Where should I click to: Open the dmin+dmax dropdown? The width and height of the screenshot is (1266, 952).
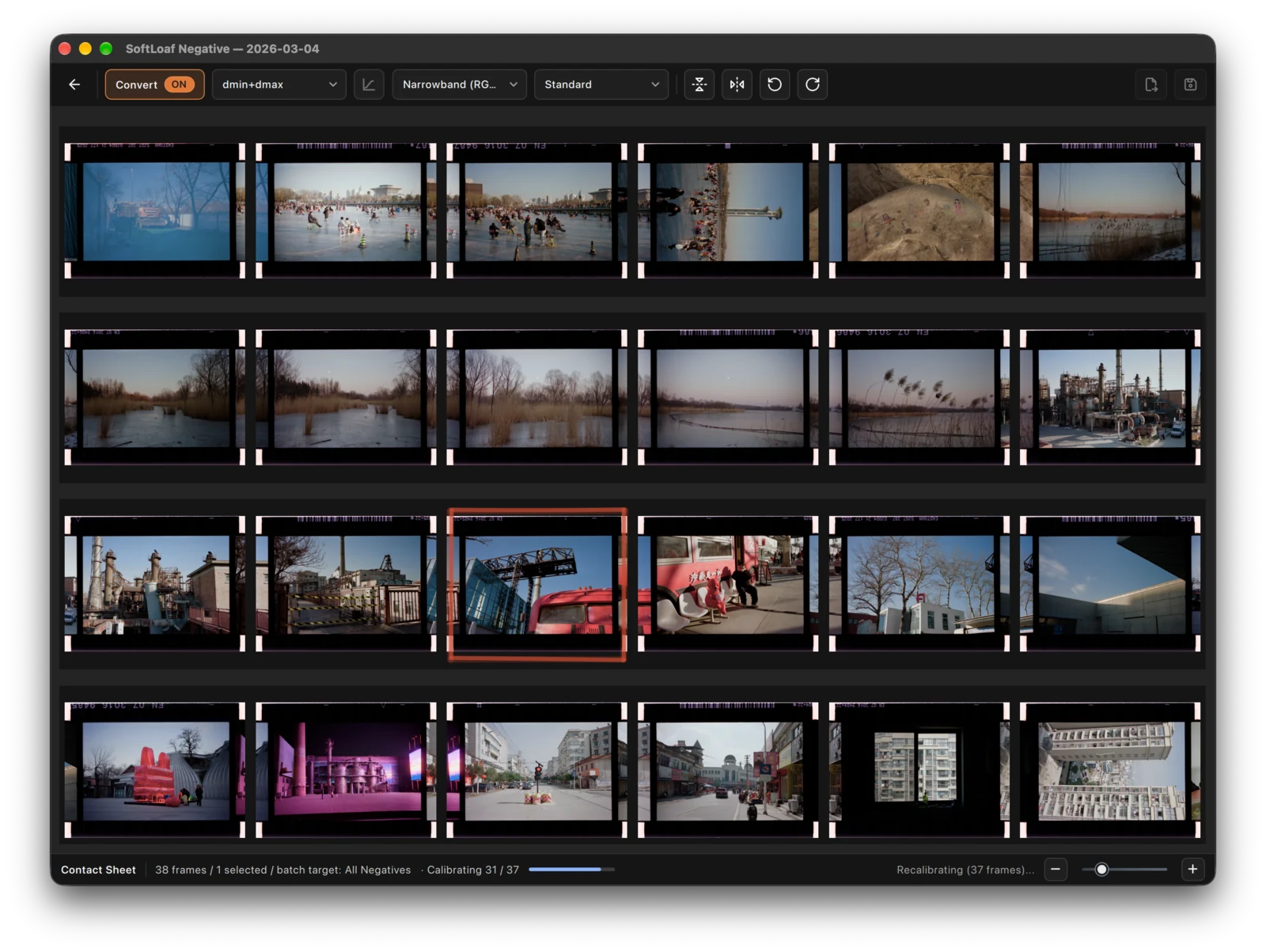[279, 85]
